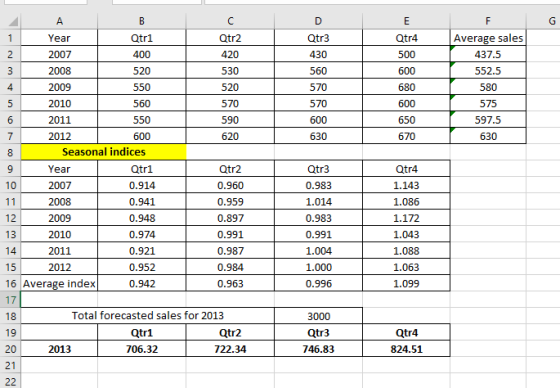The image size is (560, 388).
Task: Click Total forecasted sales for 2013 cell
Action: 148,316
